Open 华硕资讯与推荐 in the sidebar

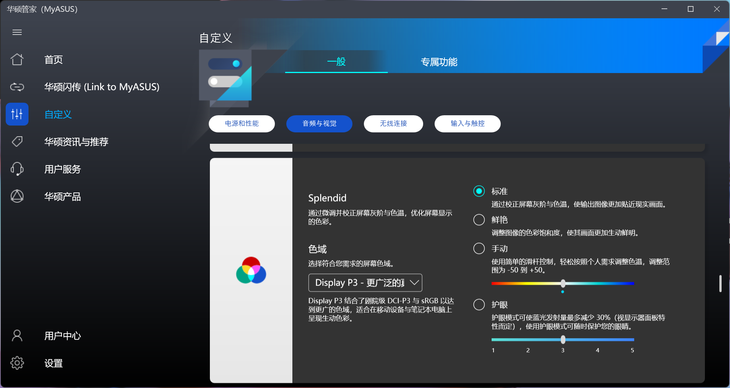pos(76,142)
